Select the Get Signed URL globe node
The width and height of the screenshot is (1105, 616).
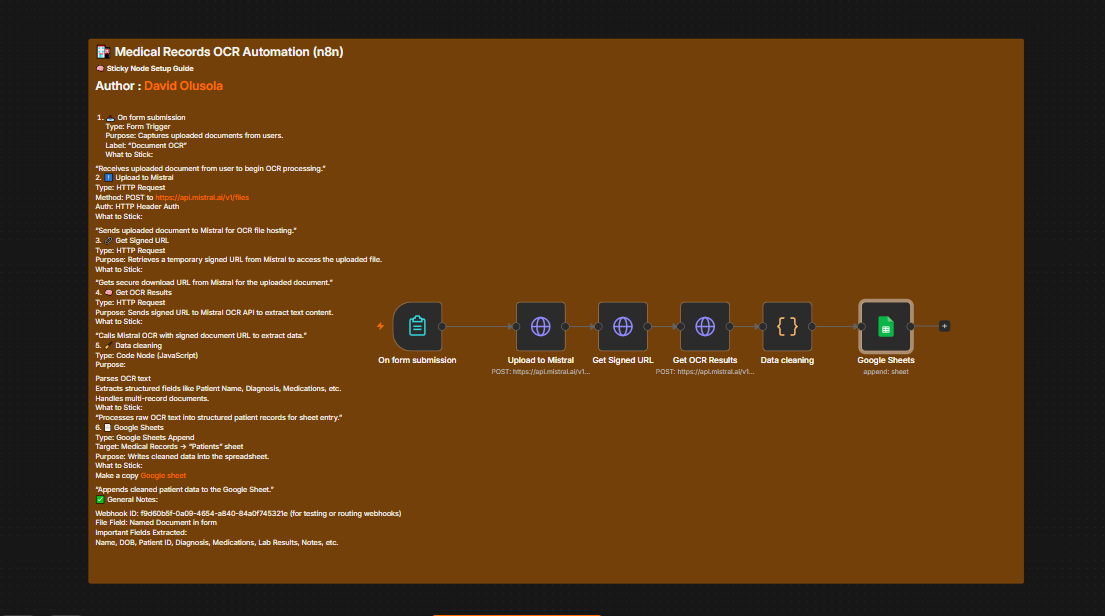[x=623, y=326]
